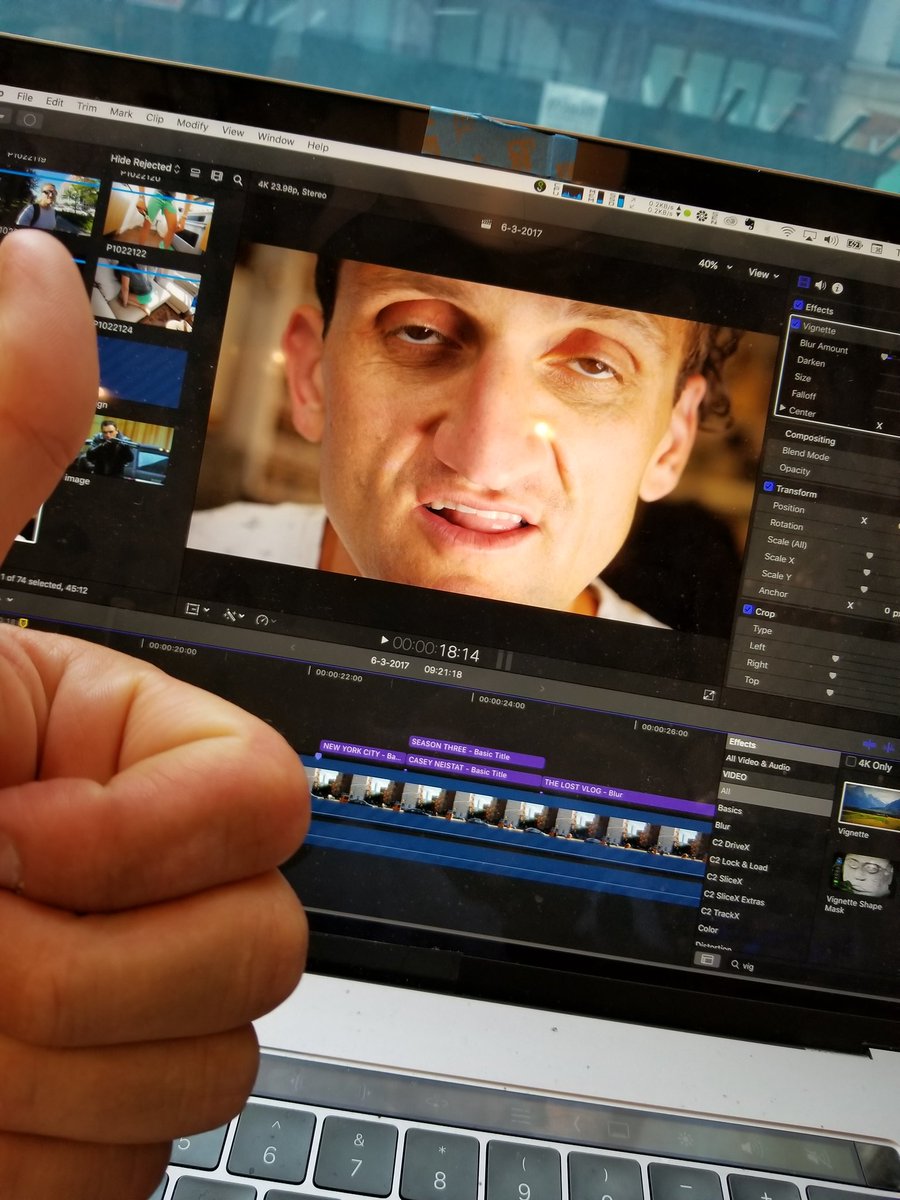Expand the Center parameter disclosure triangle
Viewport: 900px width, 1200px height.
[782, 408]
